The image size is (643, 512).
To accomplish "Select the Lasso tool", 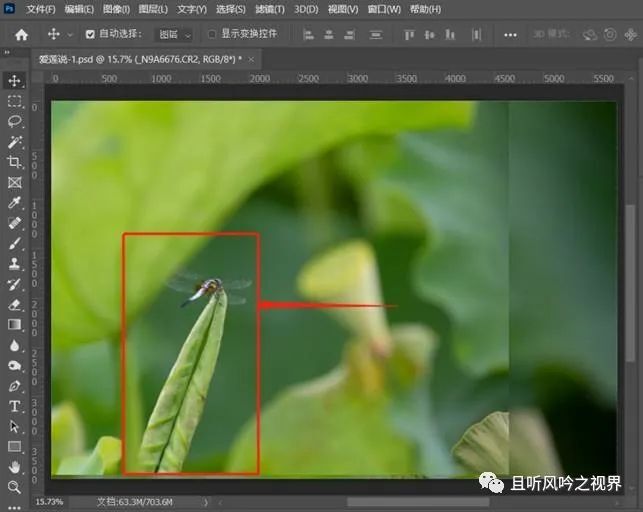I will [14, 121].
